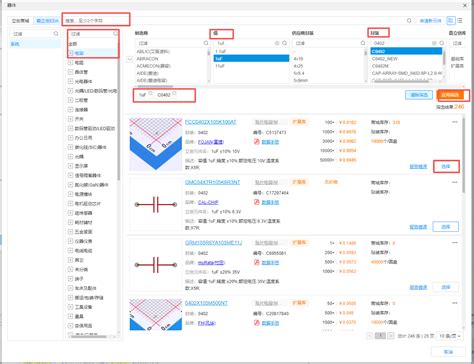Open more options for 0402X105M500NT row
474x364 pixels.
[455, 303]
